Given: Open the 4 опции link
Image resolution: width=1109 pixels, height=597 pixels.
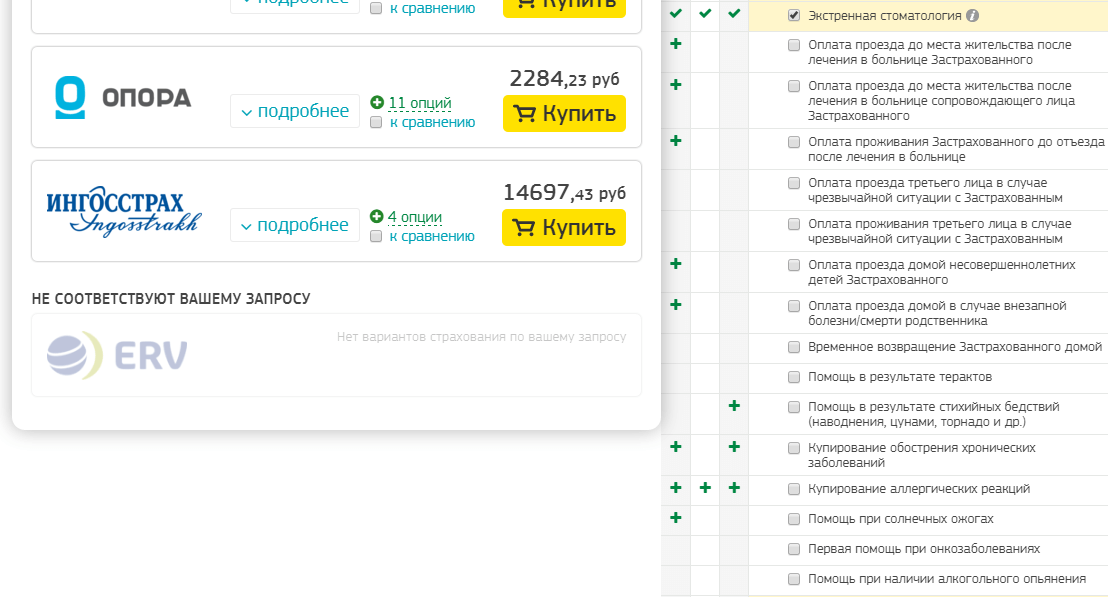Looking at the screenshot, I should click(x=414, y=217).
